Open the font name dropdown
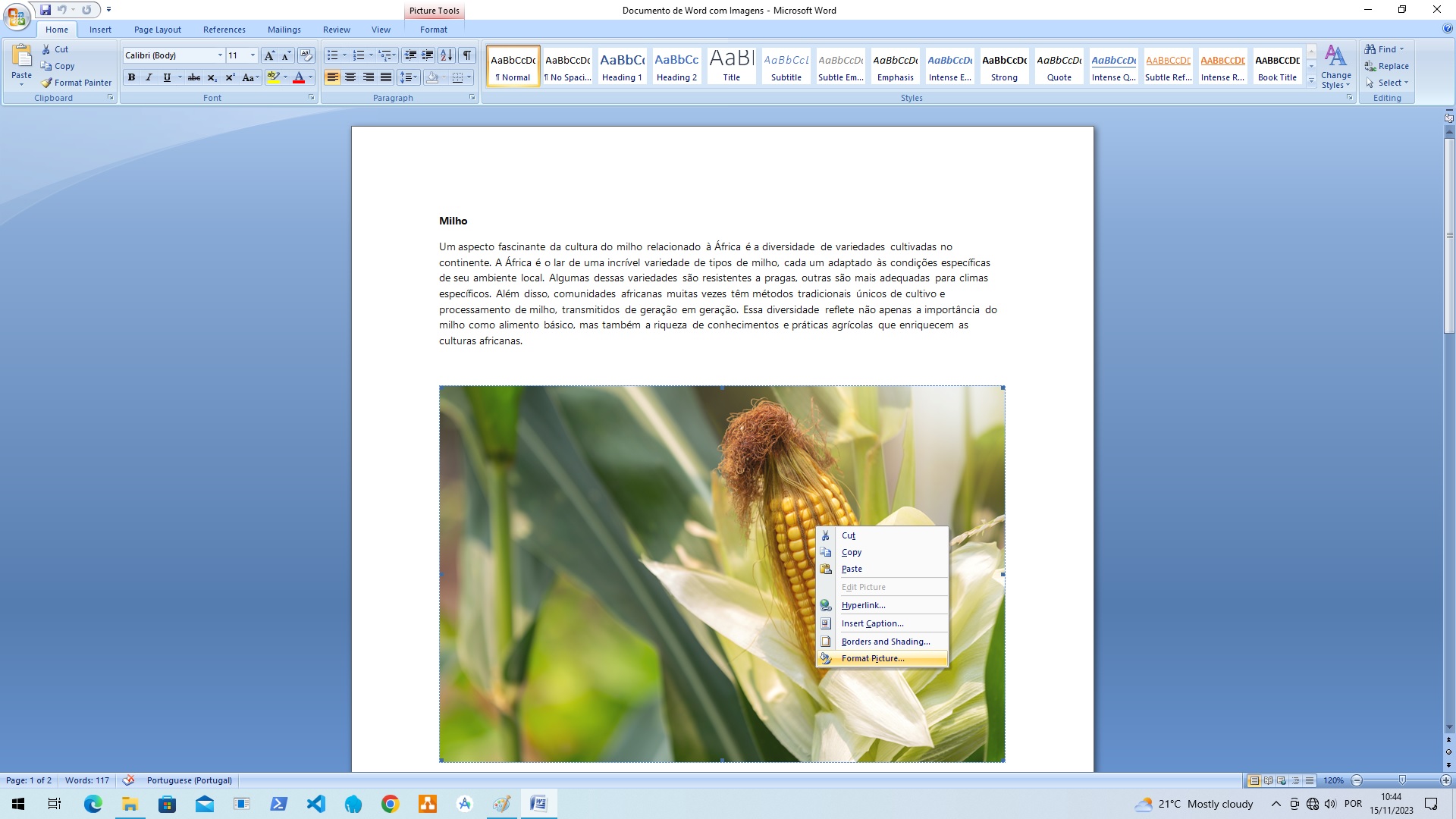 (x=220, y=55)
